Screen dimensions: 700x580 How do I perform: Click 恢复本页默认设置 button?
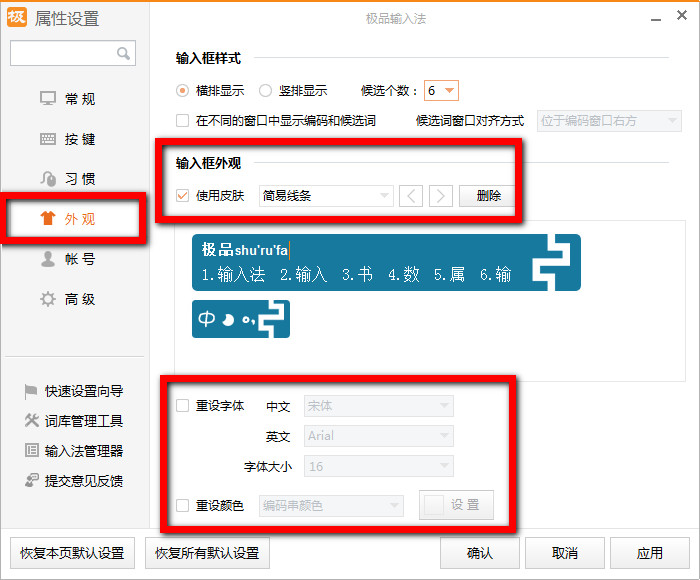tap(72, 553)
